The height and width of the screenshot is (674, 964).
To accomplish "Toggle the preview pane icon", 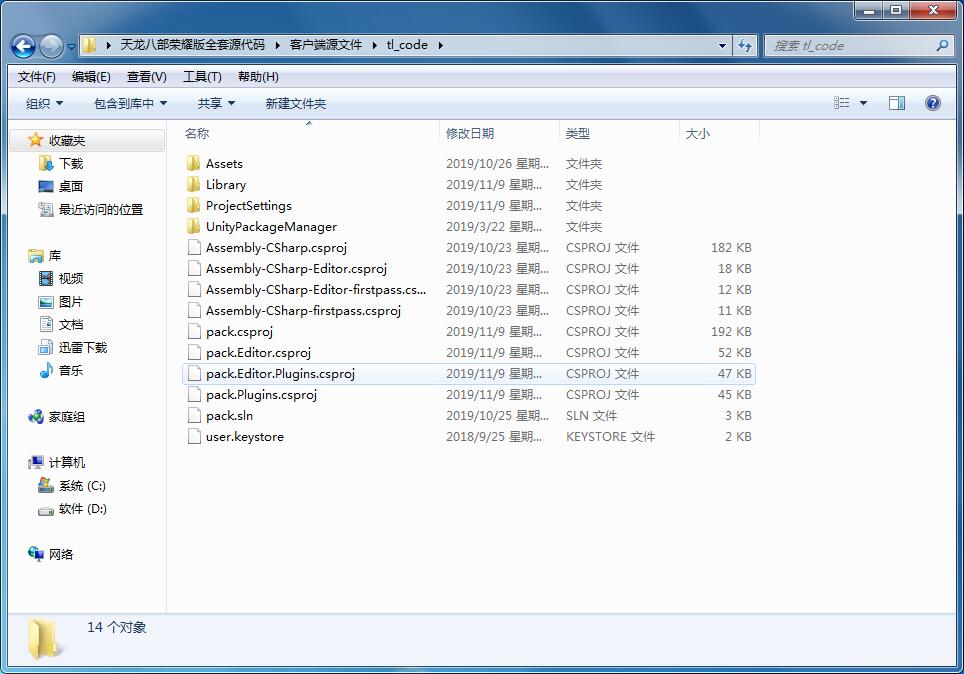I will click(897, 103).
